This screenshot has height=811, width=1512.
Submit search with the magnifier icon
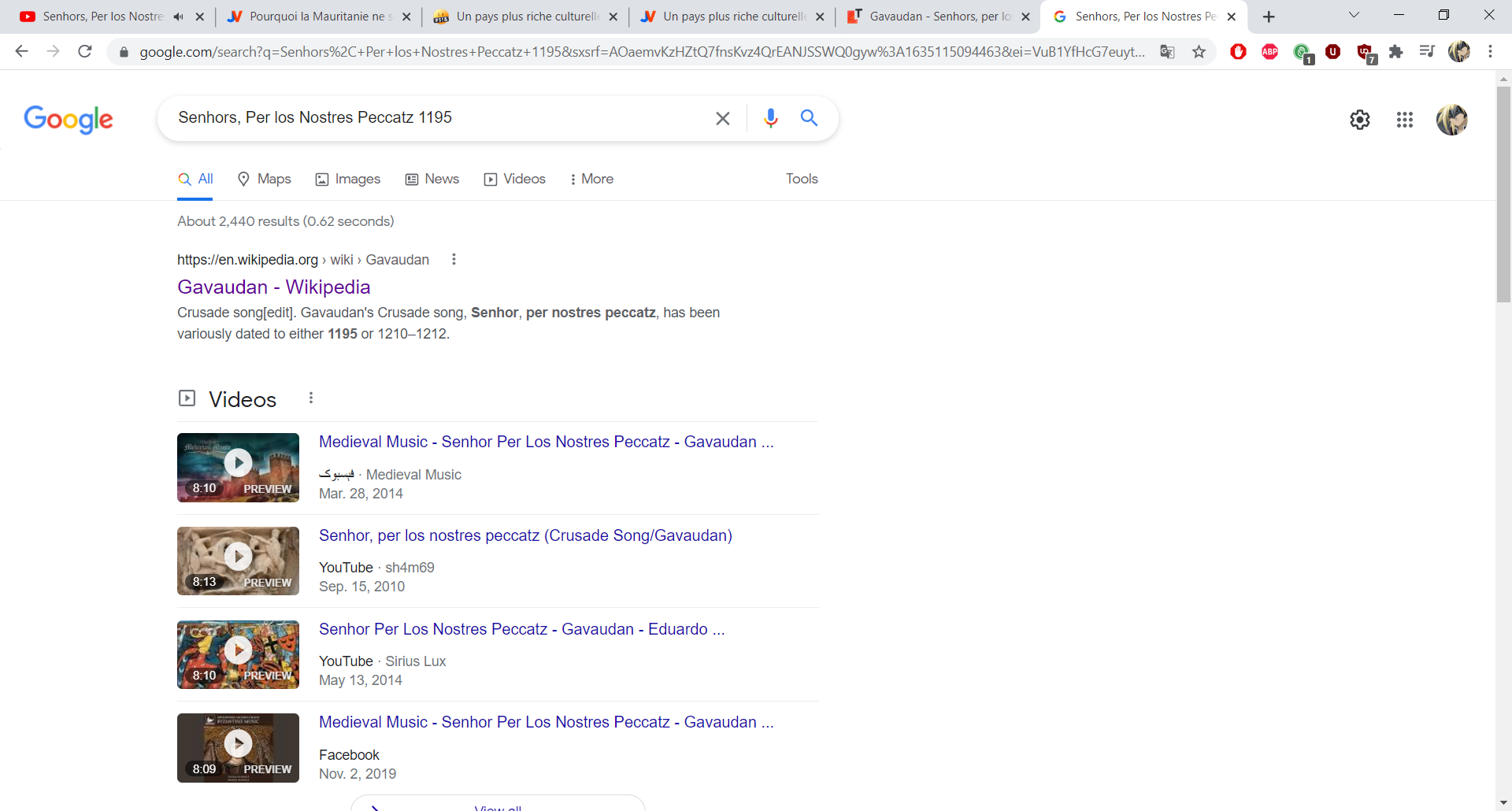(809, 118)
